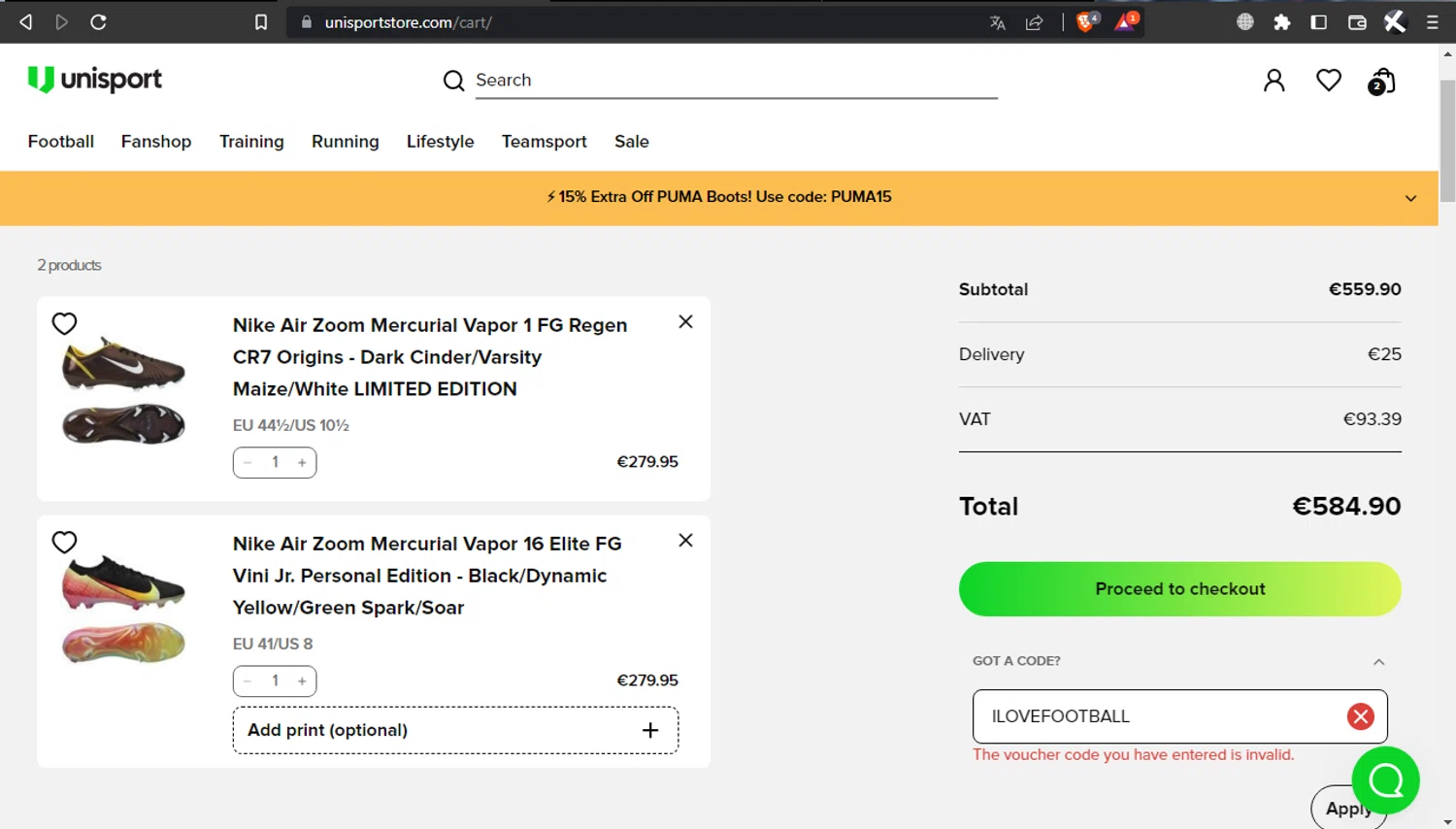Add Vini Jr. boots to wishlist
The width and height of the screenshot is (1456, 829).
tap(64, 542)
